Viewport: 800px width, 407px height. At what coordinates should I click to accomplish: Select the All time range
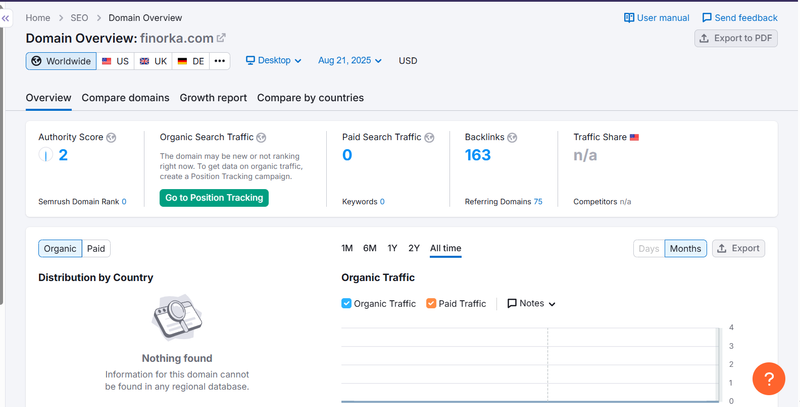[445, 248]
